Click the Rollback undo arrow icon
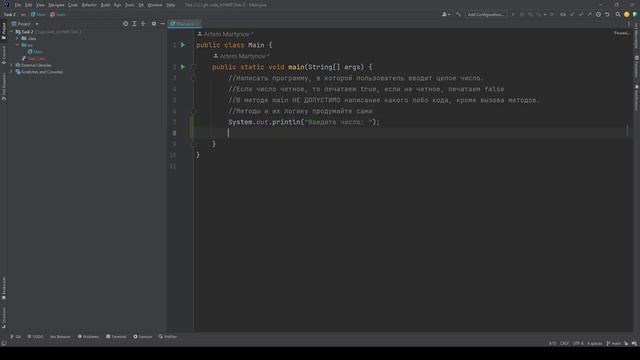 pos(607,14)
